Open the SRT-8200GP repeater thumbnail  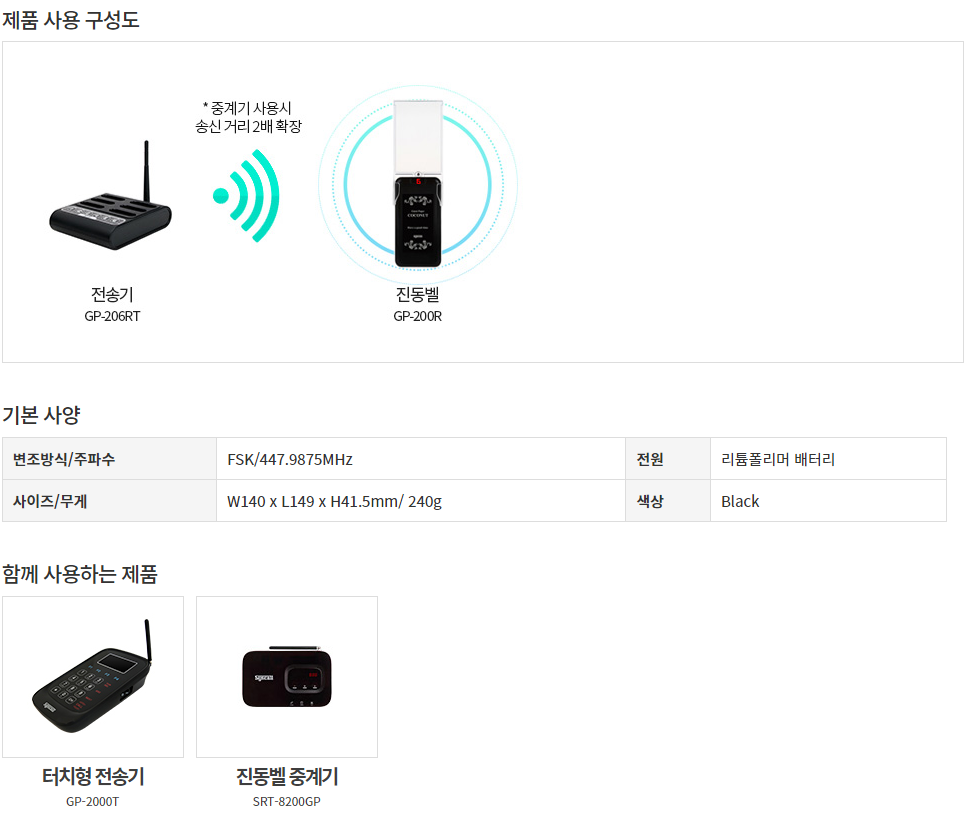[x=287, y=677]
